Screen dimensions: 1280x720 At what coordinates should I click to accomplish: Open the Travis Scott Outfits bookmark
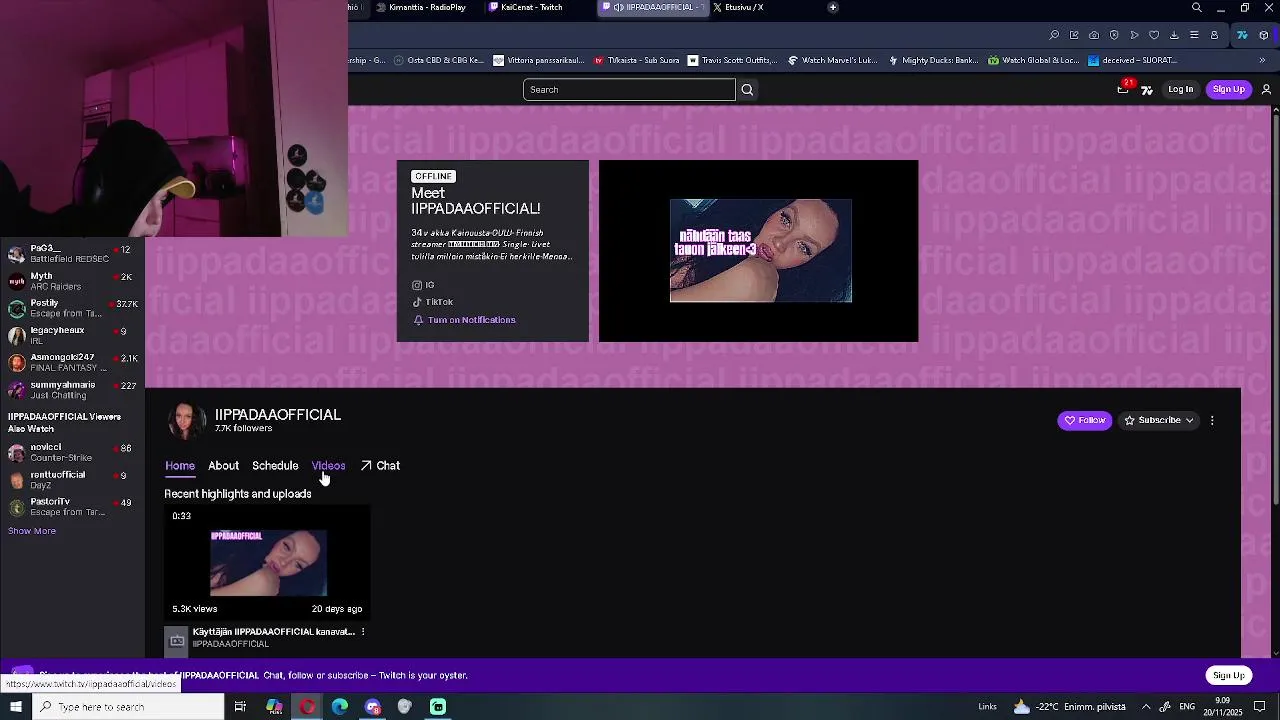coord(732,60)
